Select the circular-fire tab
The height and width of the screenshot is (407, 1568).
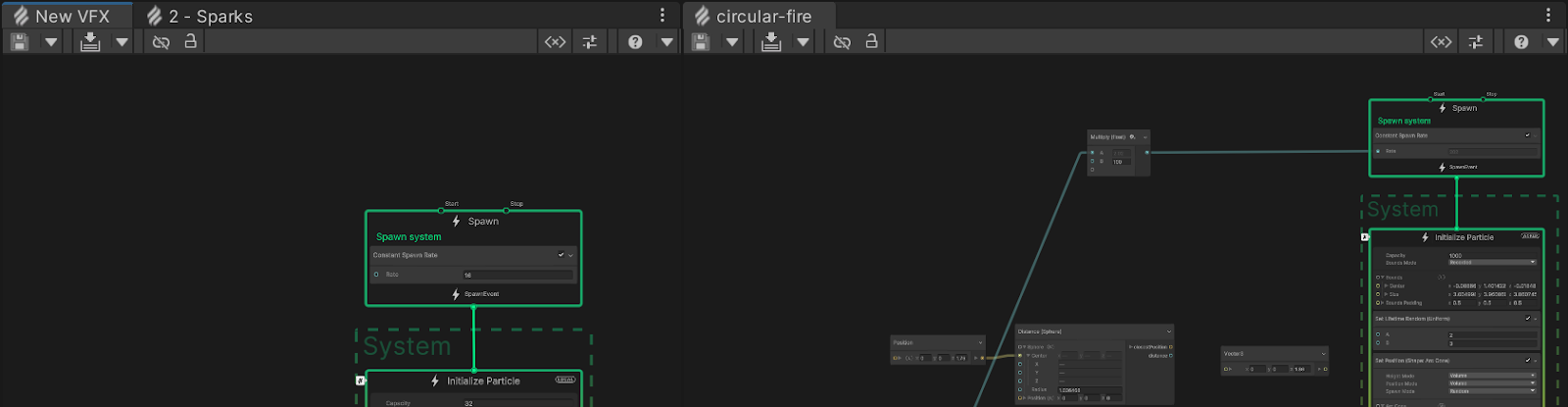(762, 16)
